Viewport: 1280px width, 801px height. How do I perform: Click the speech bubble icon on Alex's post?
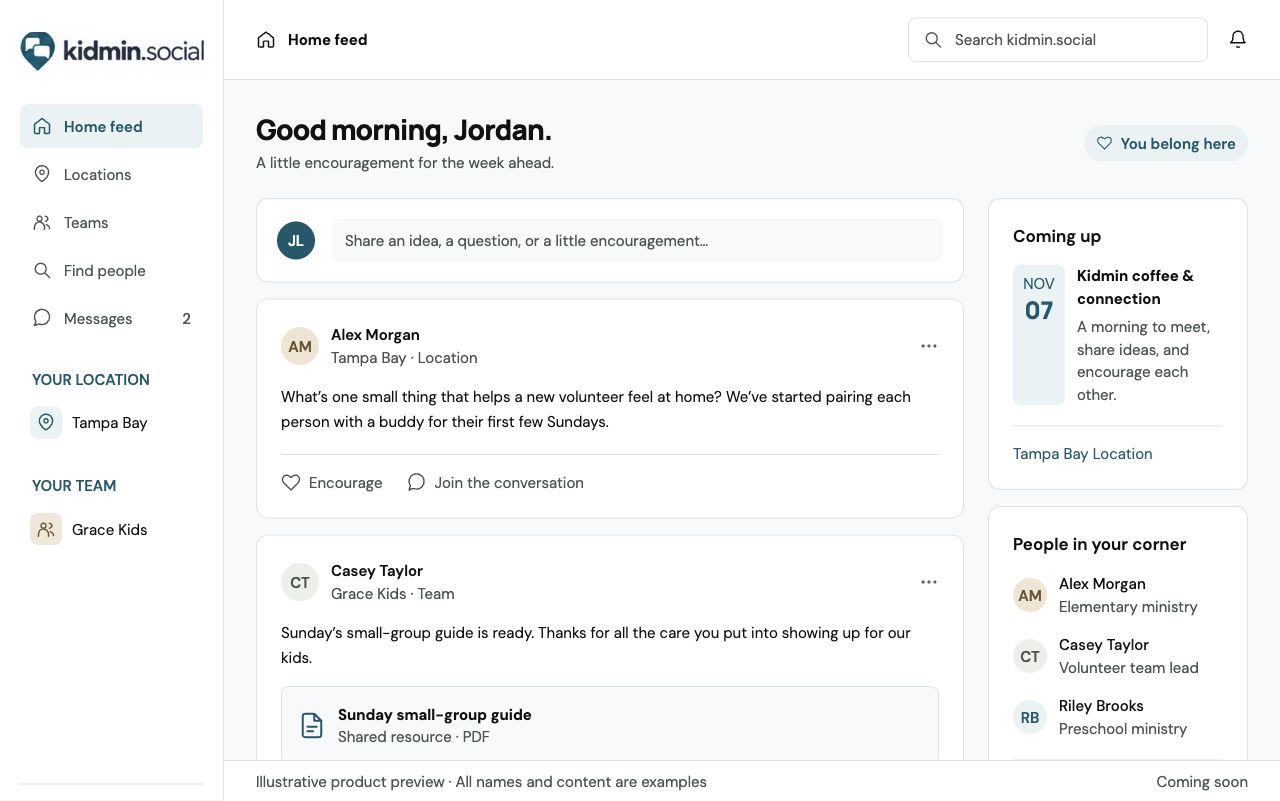tap(416, 483)
